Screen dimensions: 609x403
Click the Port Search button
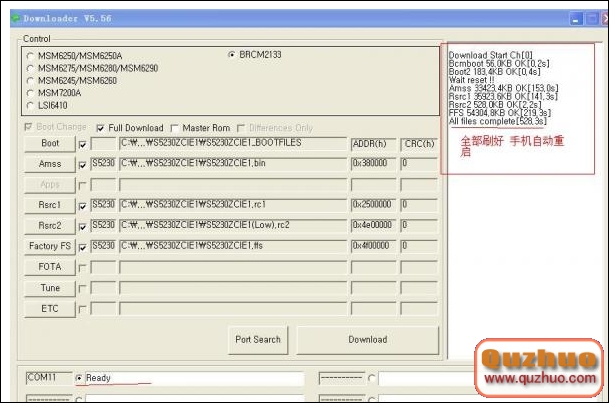(x=258, y=340)
